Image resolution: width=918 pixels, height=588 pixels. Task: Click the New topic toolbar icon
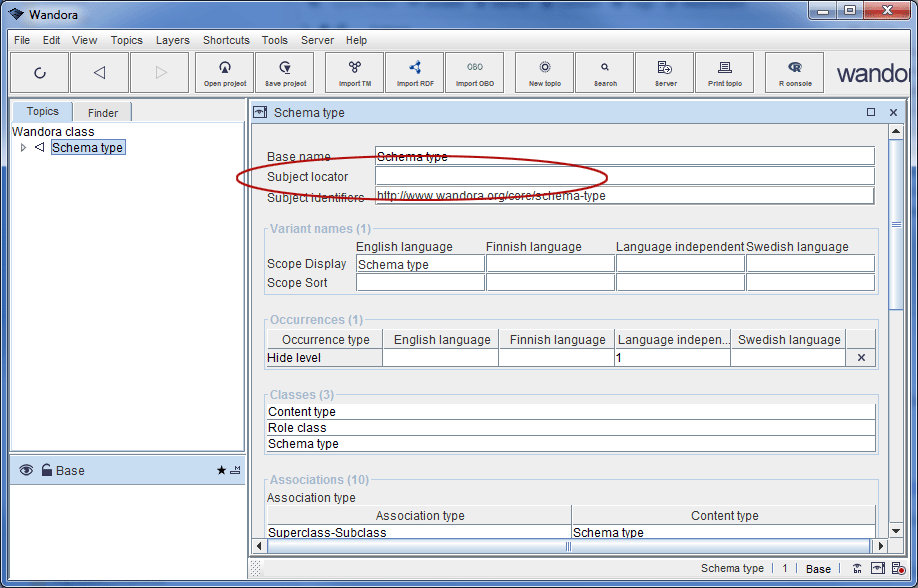tap(544, 72)
